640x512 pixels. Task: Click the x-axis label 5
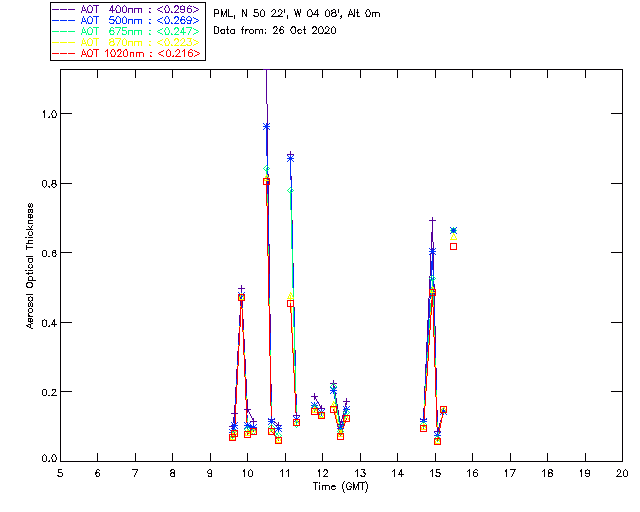point(60,473)
